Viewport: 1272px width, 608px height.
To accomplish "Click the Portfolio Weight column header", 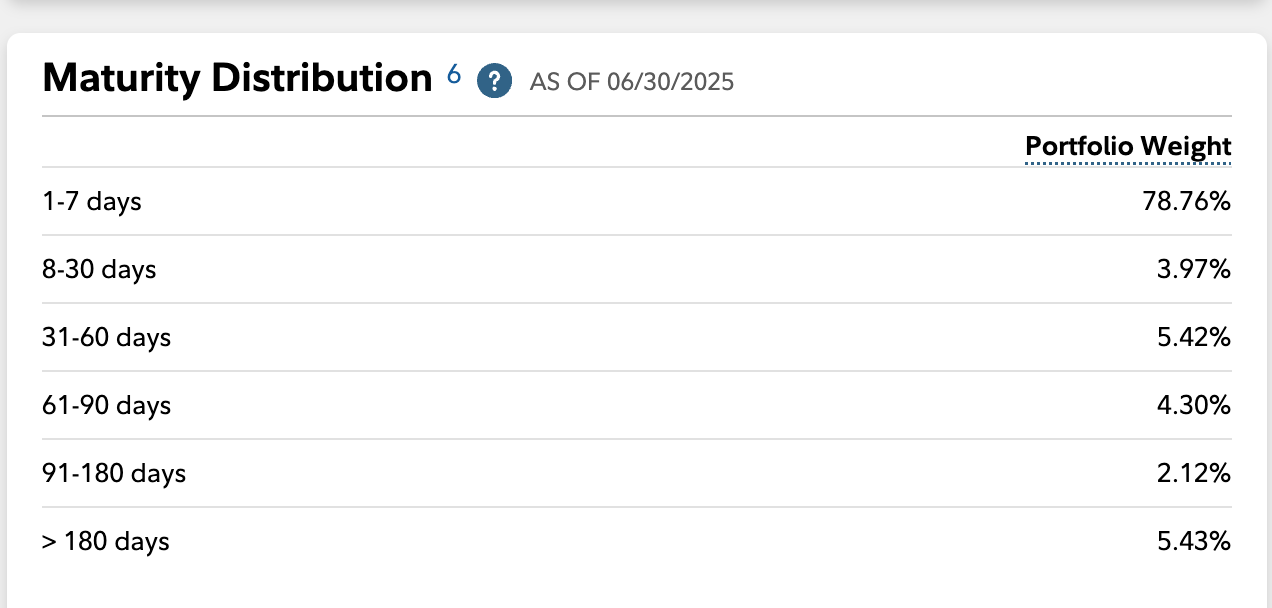I will (x=1128, y=147).
